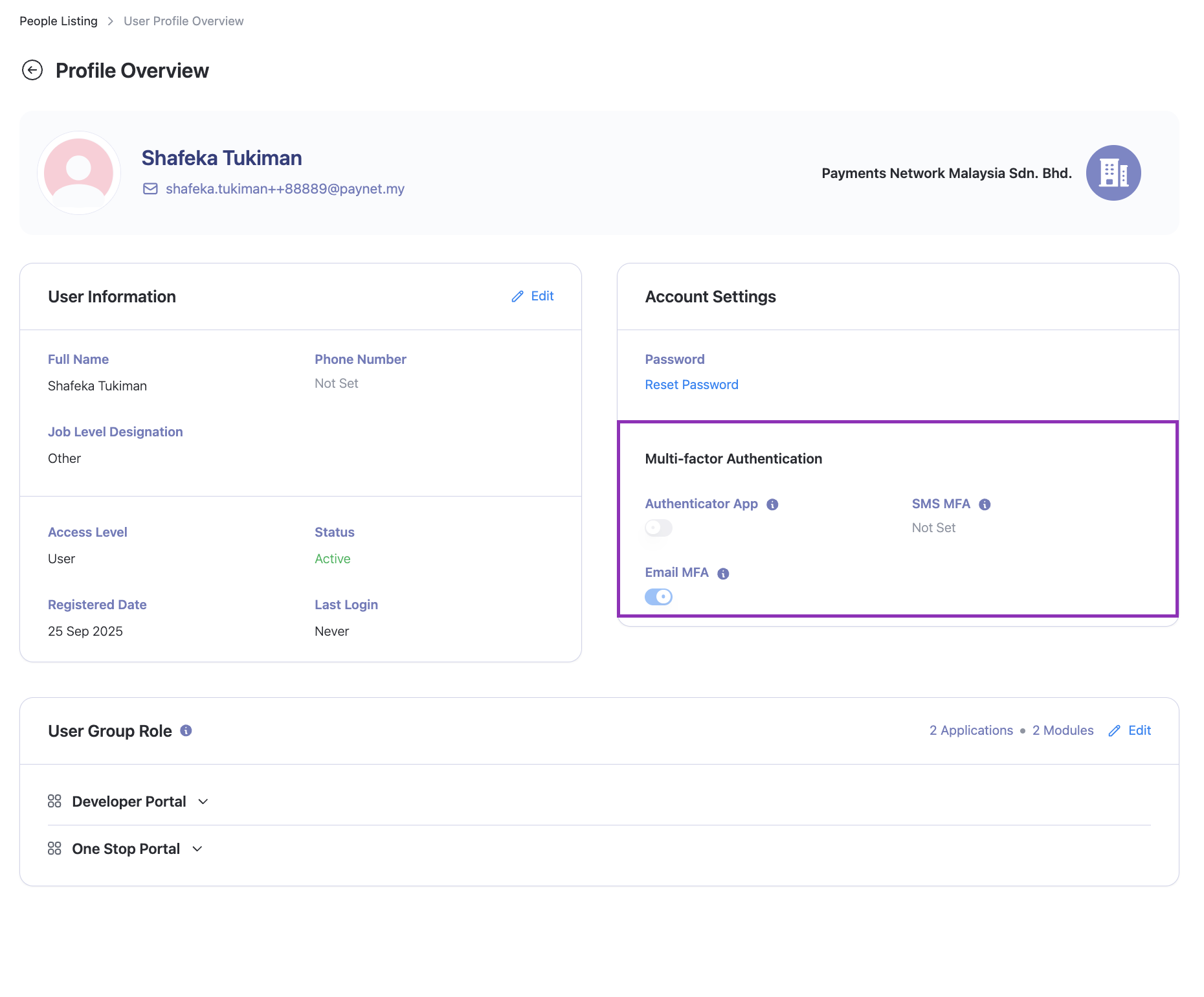Expand the Developer Portal section
The width and height of the screenshot is (1204, 997).
click(x=203, y=801)
